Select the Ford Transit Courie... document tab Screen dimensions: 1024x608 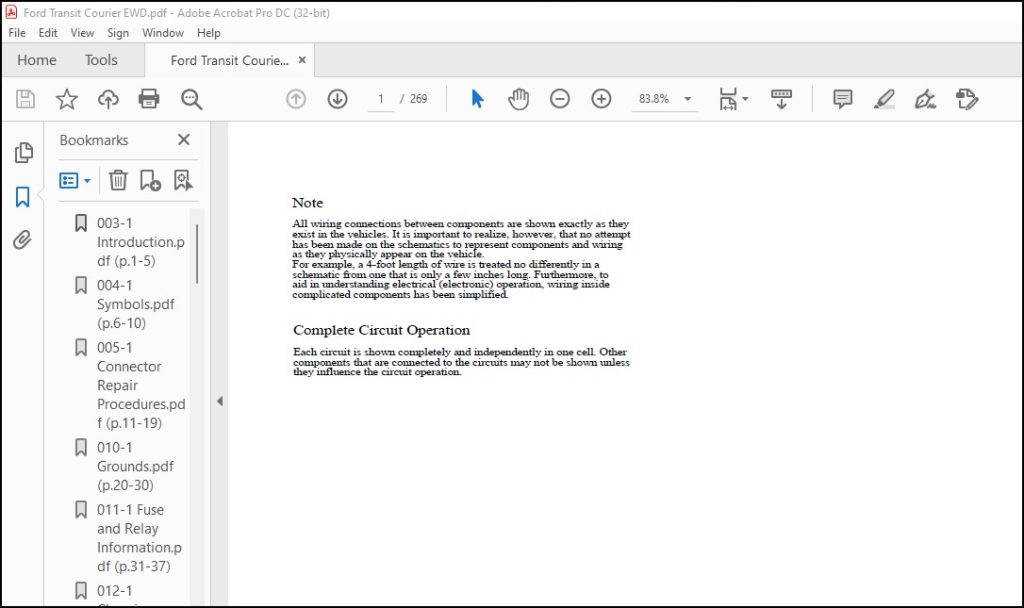click(229, 61)
